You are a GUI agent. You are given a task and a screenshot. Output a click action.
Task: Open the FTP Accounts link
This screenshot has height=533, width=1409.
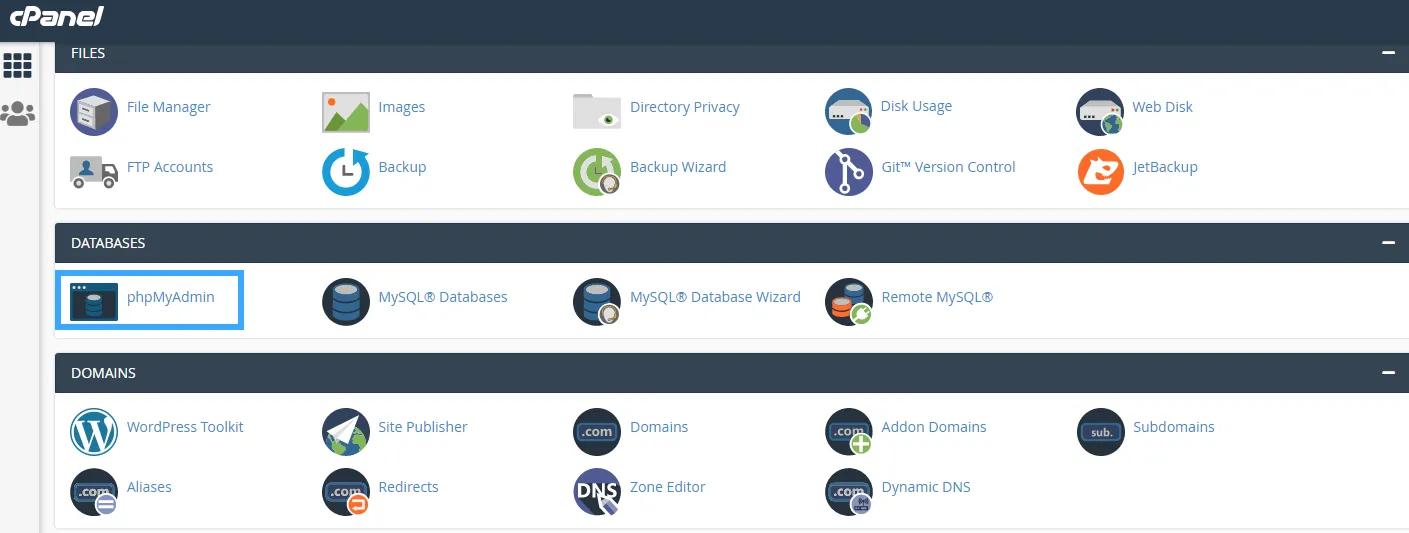(x=170, y=167)
